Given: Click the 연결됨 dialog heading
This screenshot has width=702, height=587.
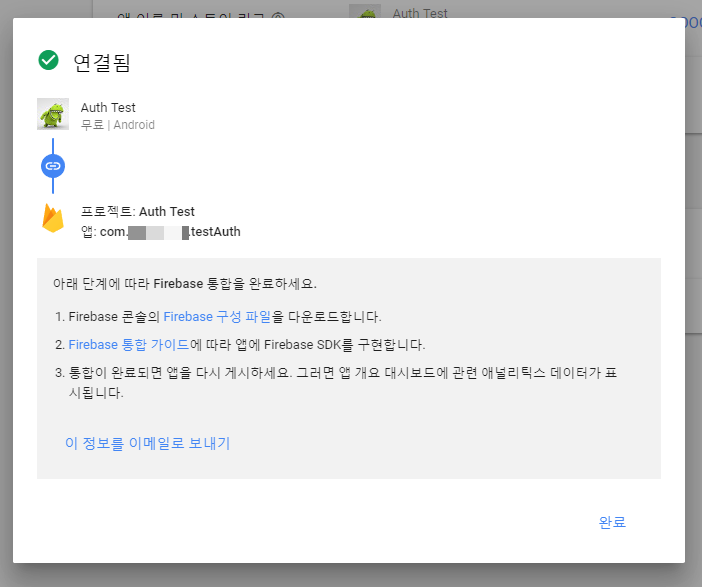Looking at the screenshot, I should 102,62.
